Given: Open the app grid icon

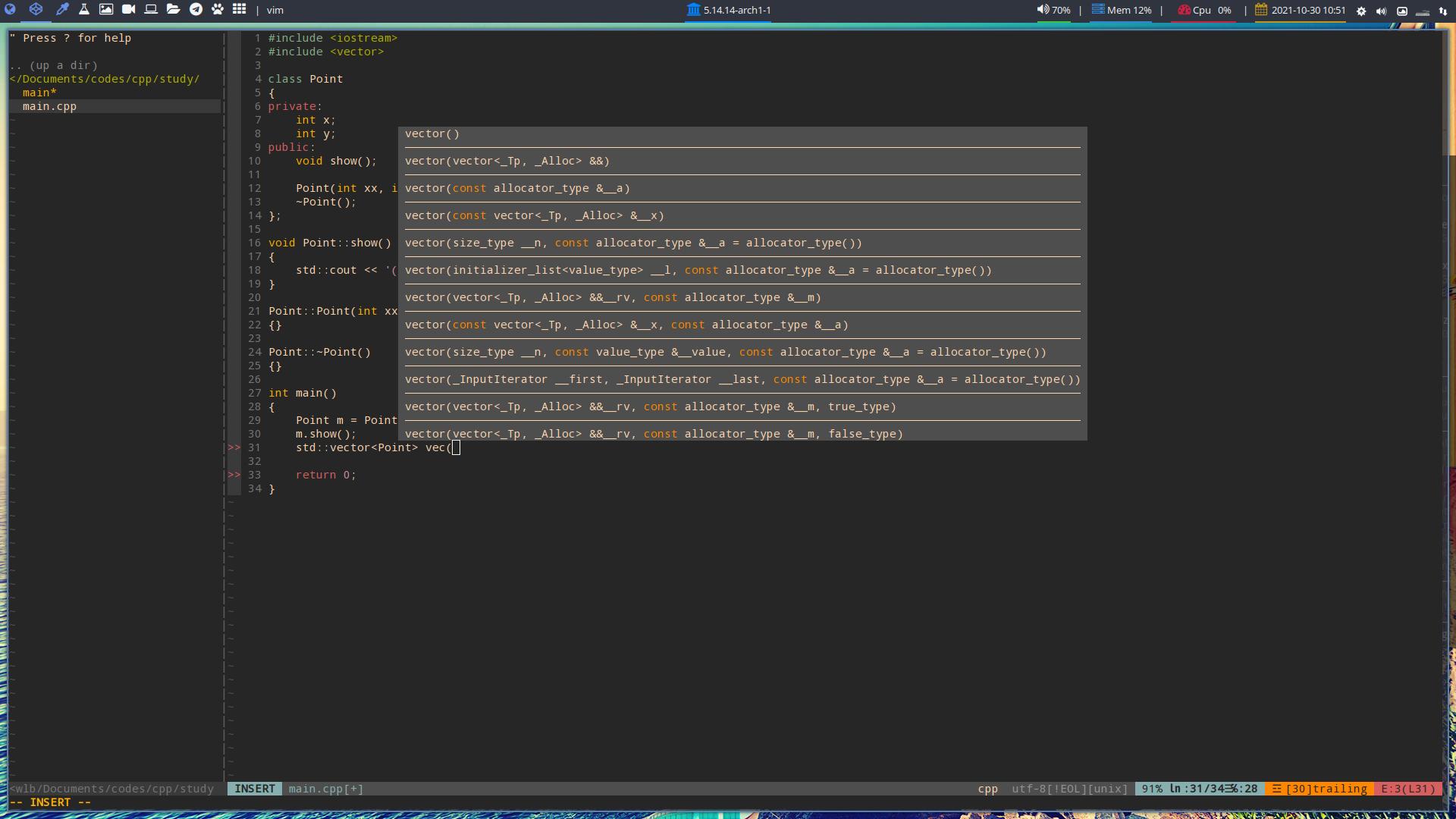Looking at the screenshot, I should tap(240, 10).
